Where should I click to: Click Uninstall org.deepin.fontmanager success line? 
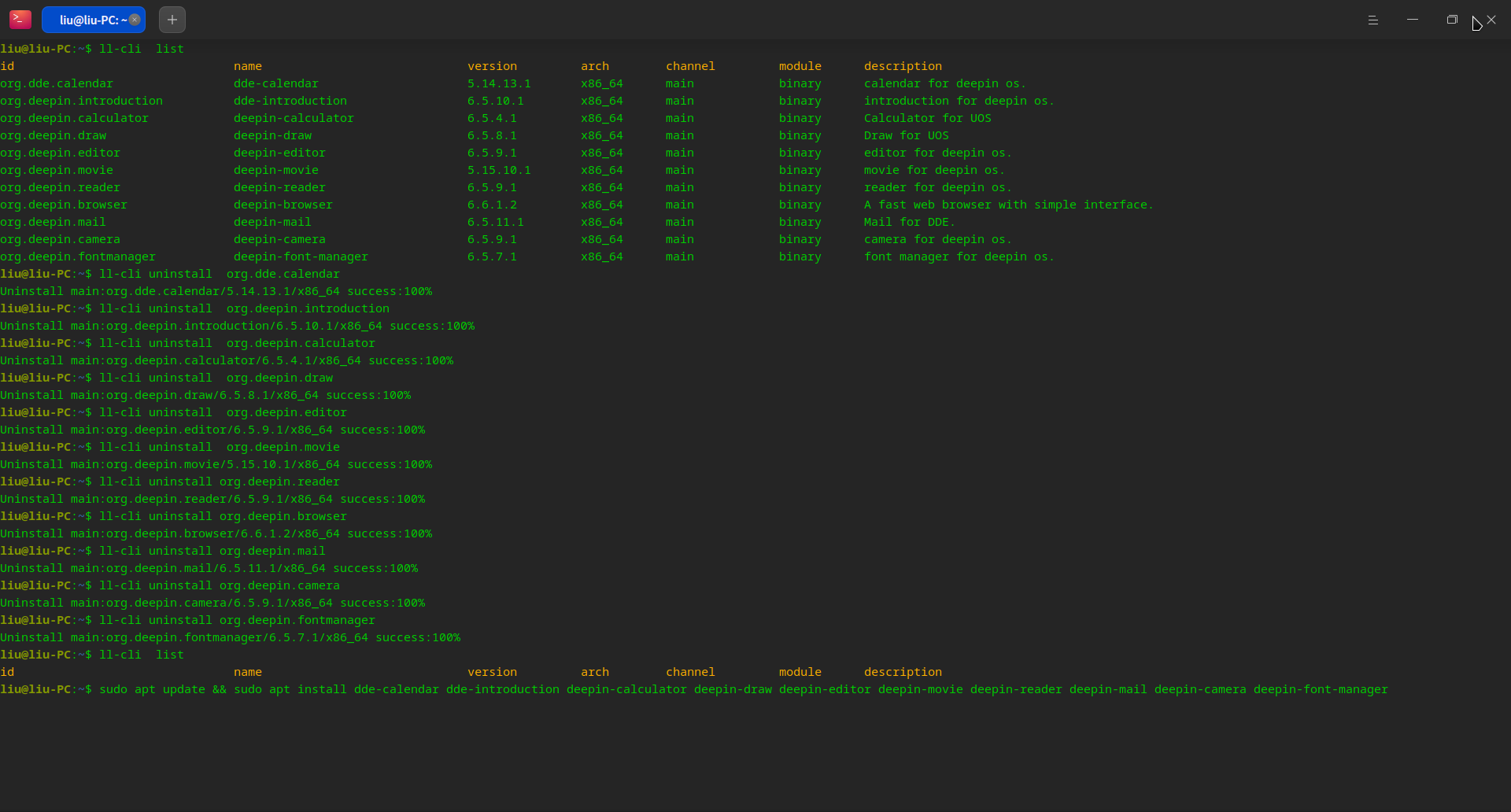(x=231, y=637)
